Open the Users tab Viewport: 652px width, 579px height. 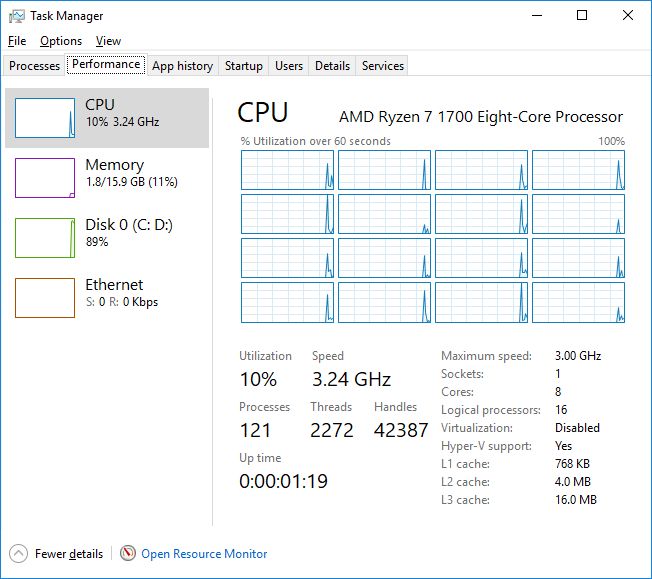pyautogui.click(x=289, y=66)
